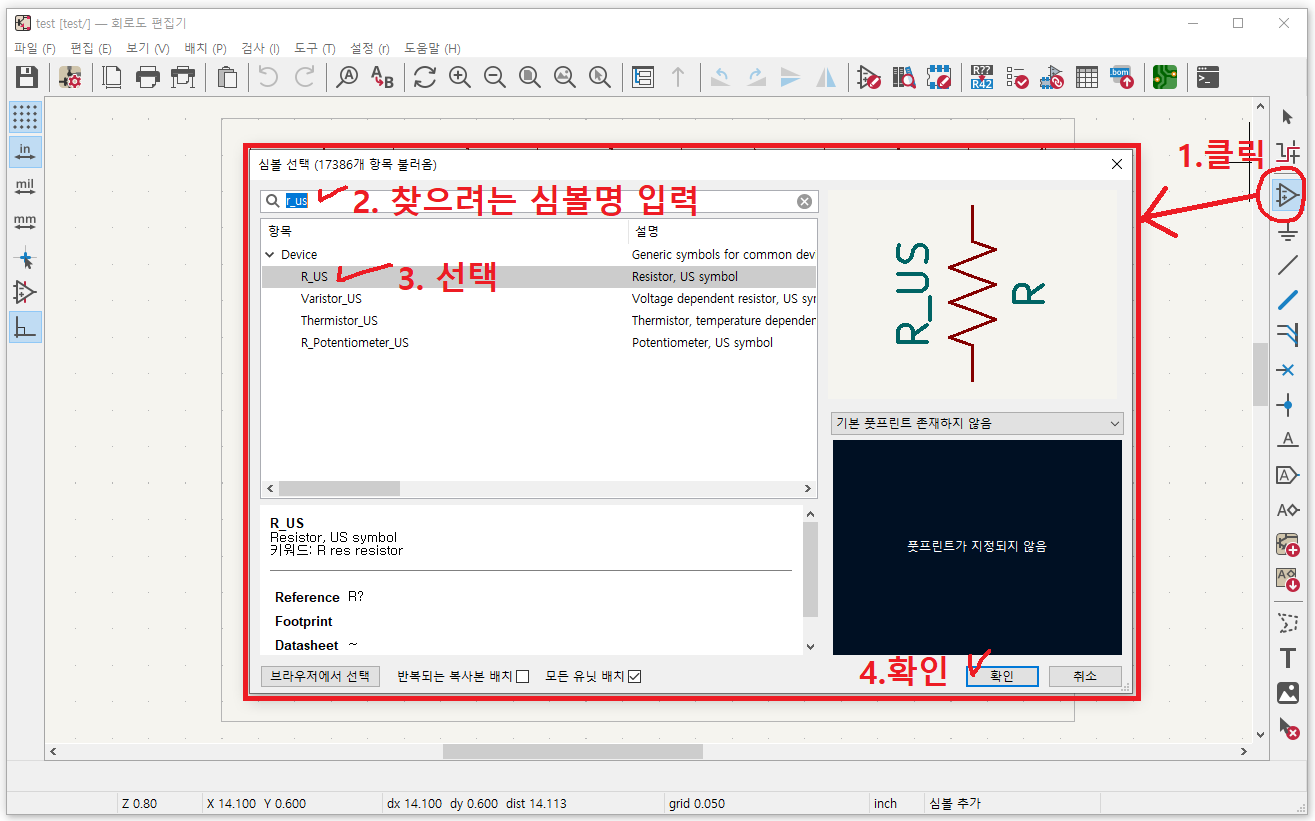Open the 배치 (P) menu
The image size is (1315, 821).
coord(205,48)
